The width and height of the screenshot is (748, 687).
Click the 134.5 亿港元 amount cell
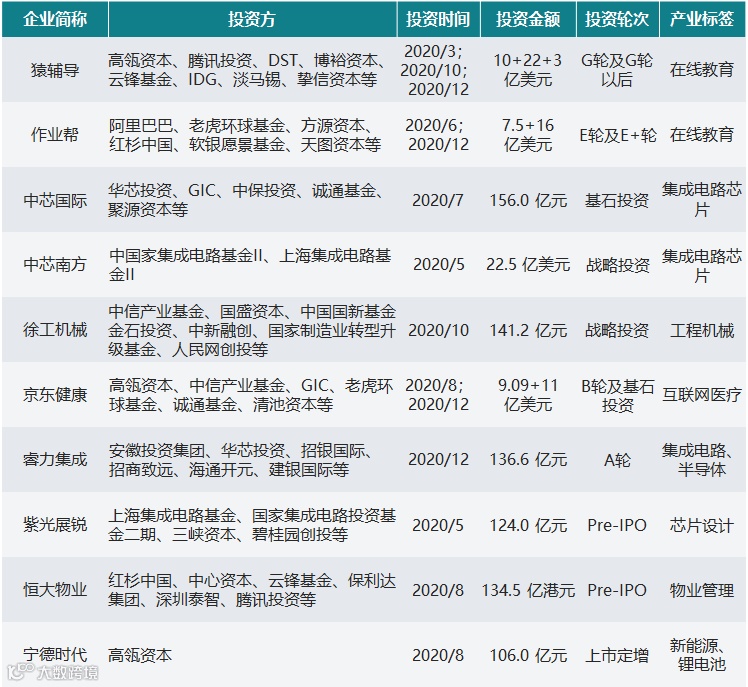click(528, 590)
